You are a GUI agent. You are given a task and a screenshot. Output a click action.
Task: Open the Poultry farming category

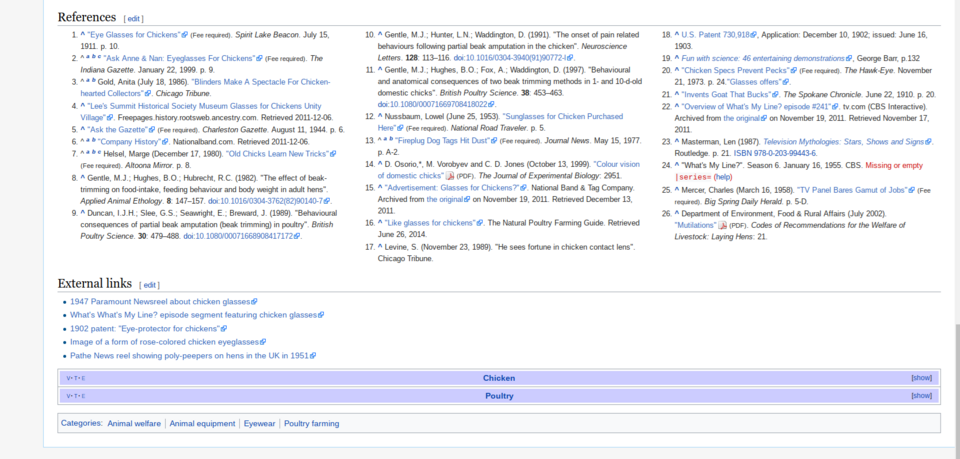311,424
